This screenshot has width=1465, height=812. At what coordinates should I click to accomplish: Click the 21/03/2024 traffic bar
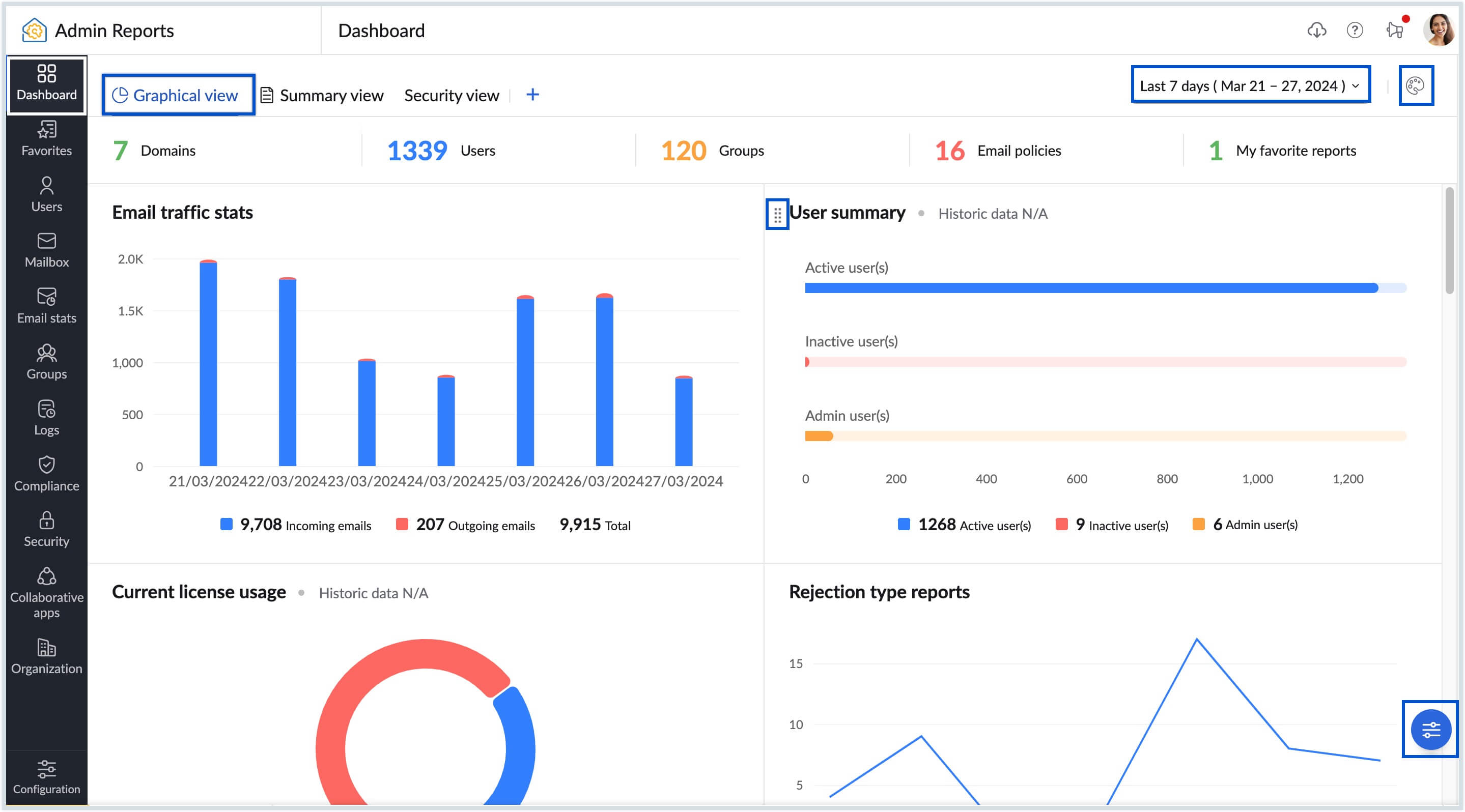(208, 363)
